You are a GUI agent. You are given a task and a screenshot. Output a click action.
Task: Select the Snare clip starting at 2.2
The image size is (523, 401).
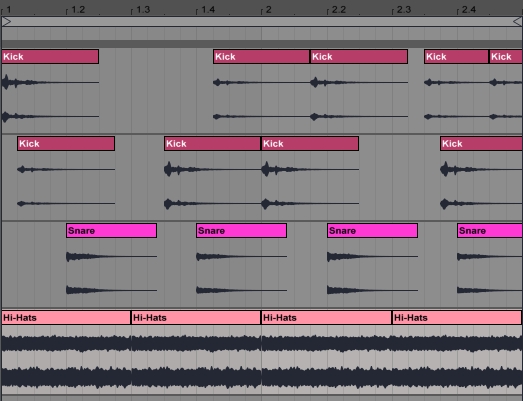pos(372,231)
